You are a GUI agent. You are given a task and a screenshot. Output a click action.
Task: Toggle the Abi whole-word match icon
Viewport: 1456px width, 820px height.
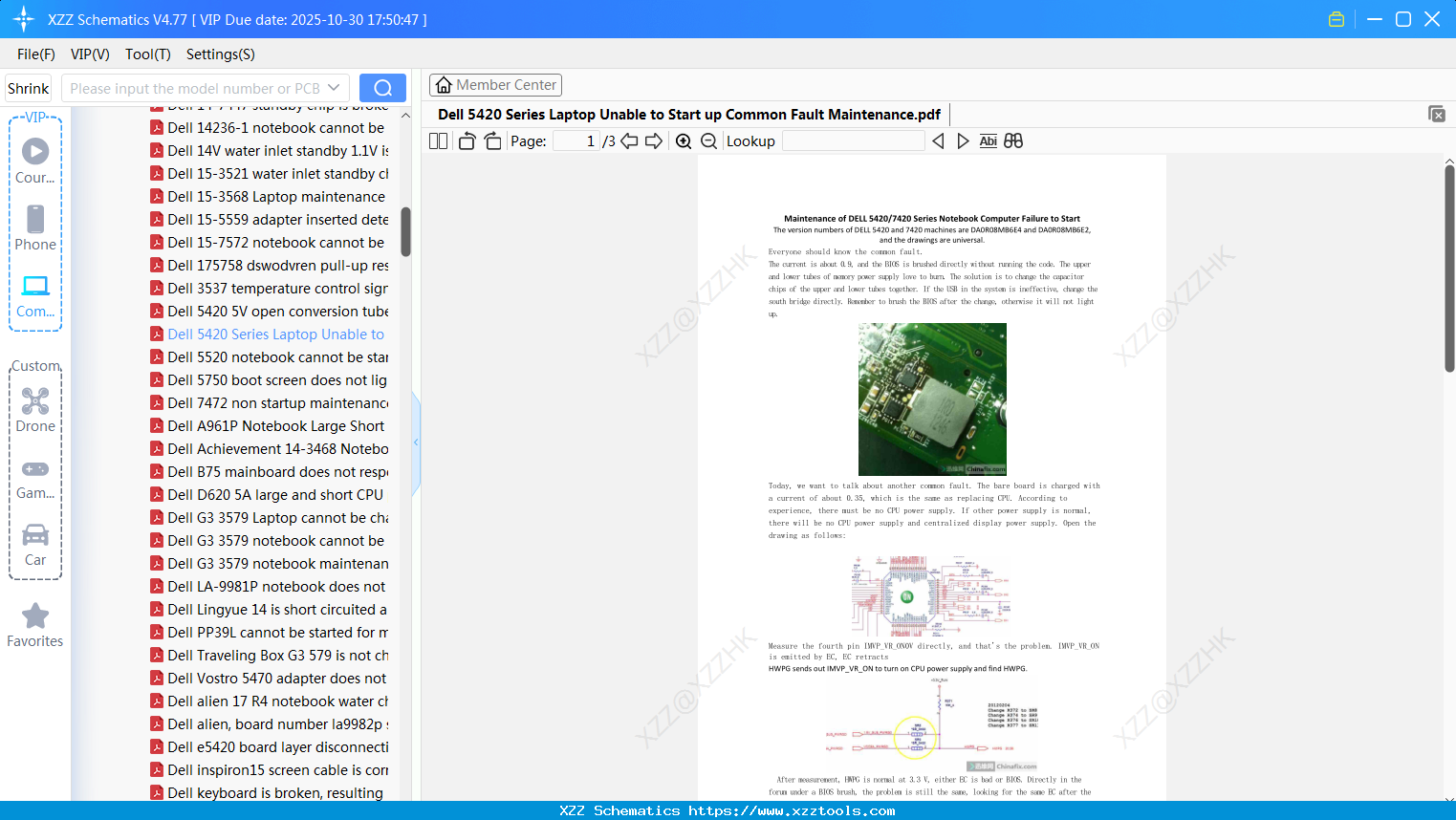pos(988,141)
